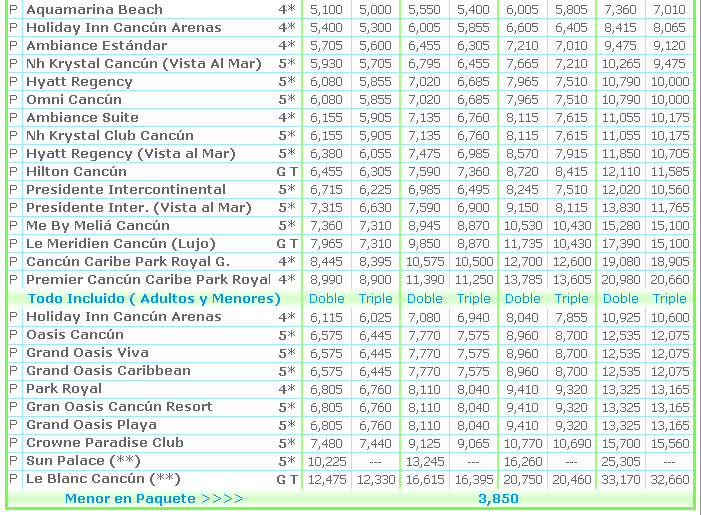Image resolution: width=701 pixels, height=515 pixels.
Task: Click the 5* rating beside Omni Cancún
Action: coord(287,100)
